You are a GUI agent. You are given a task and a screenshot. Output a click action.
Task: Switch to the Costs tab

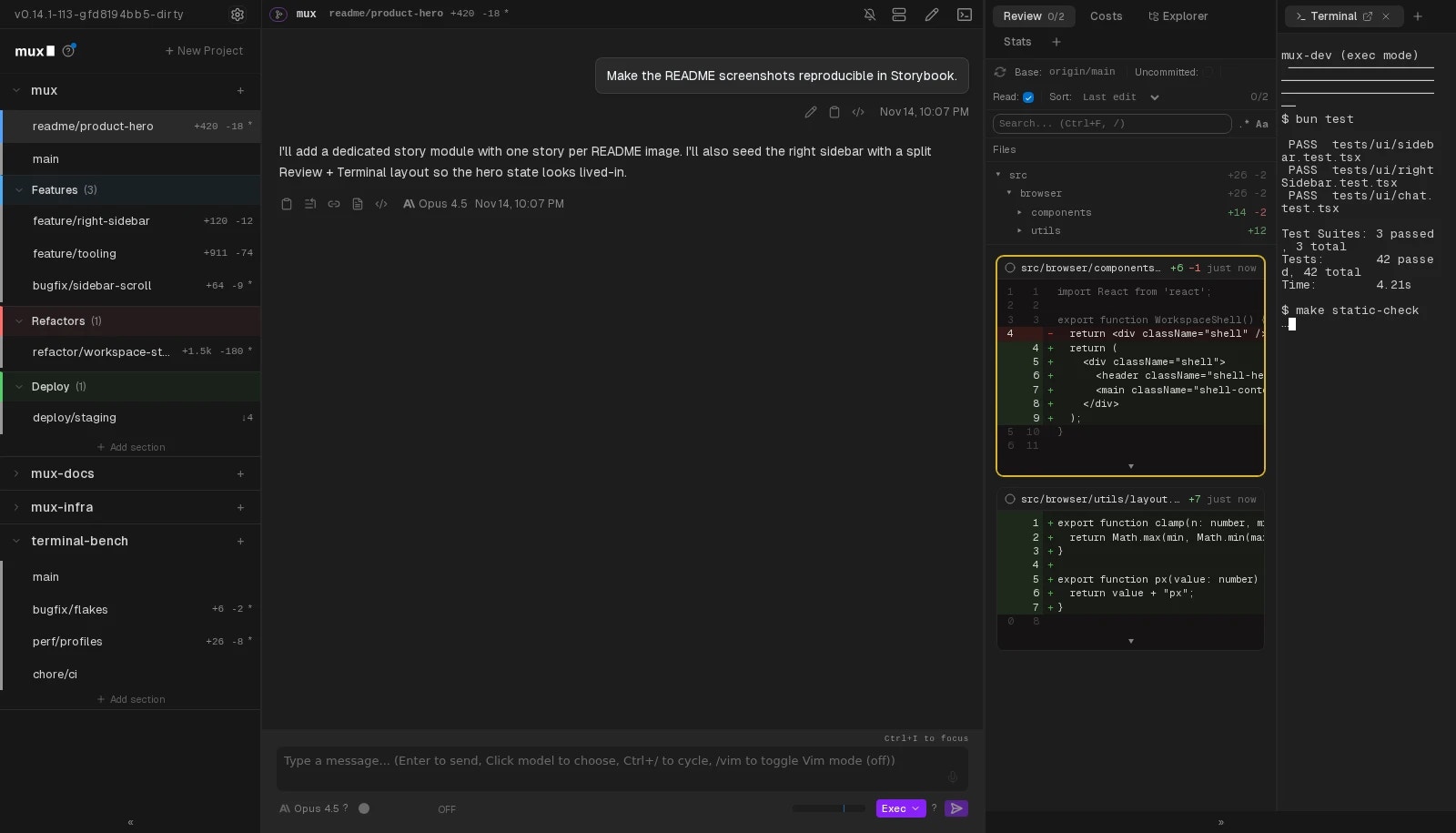pyautogui.click(x=1106, y=16)
